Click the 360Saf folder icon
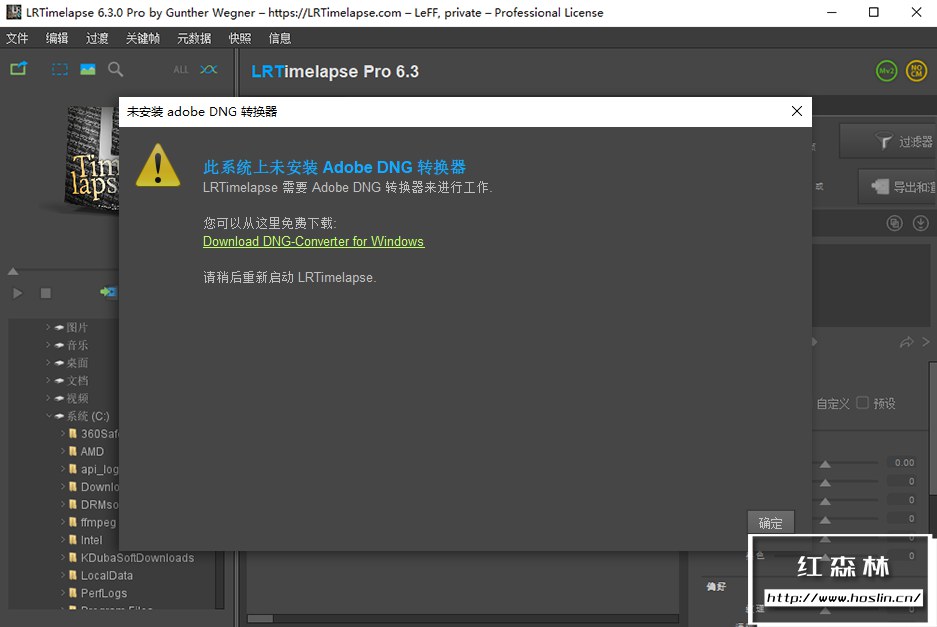The height and width of the screenshot is (627, 937). [73, 433]
